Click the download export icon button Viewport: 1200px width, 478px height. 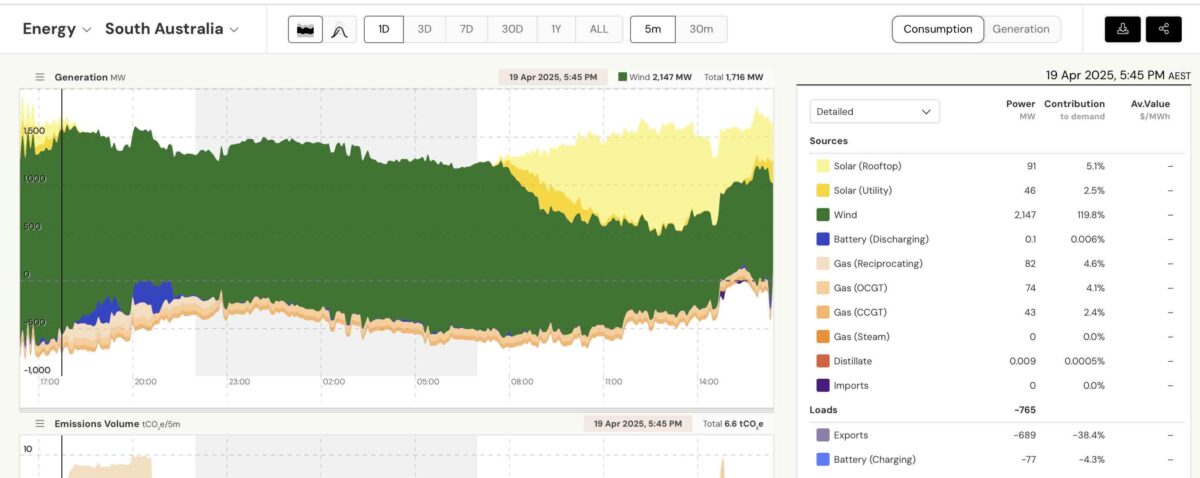(x=1122, y=30)
